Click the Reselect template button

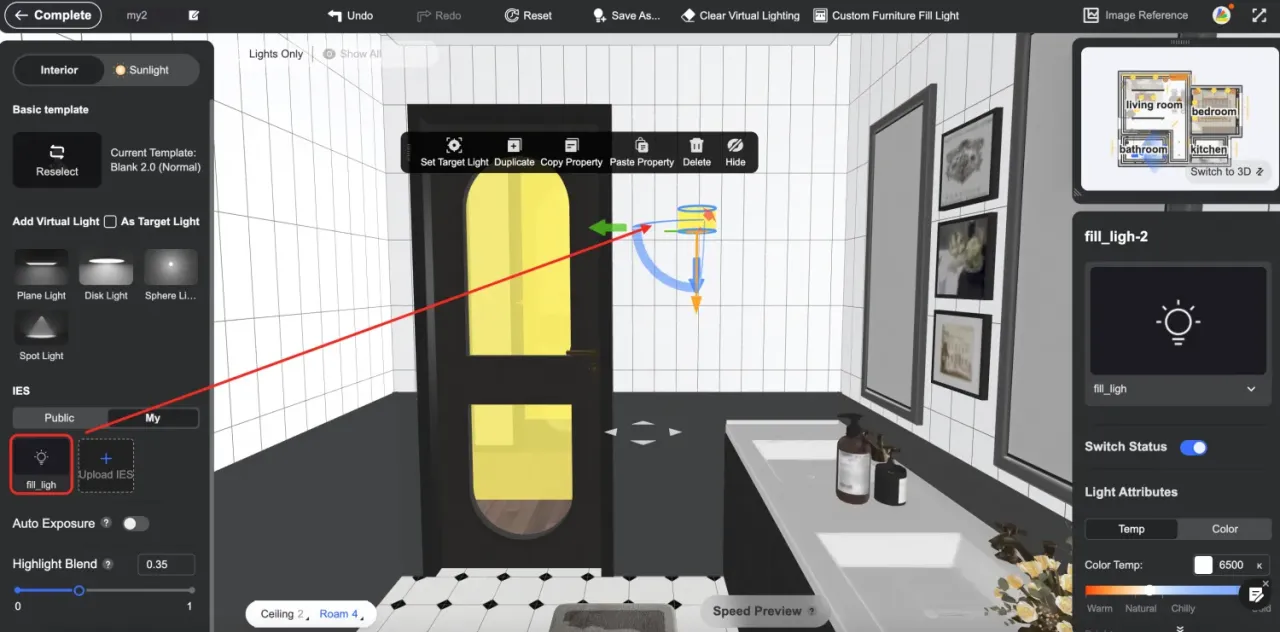(57, 160)
